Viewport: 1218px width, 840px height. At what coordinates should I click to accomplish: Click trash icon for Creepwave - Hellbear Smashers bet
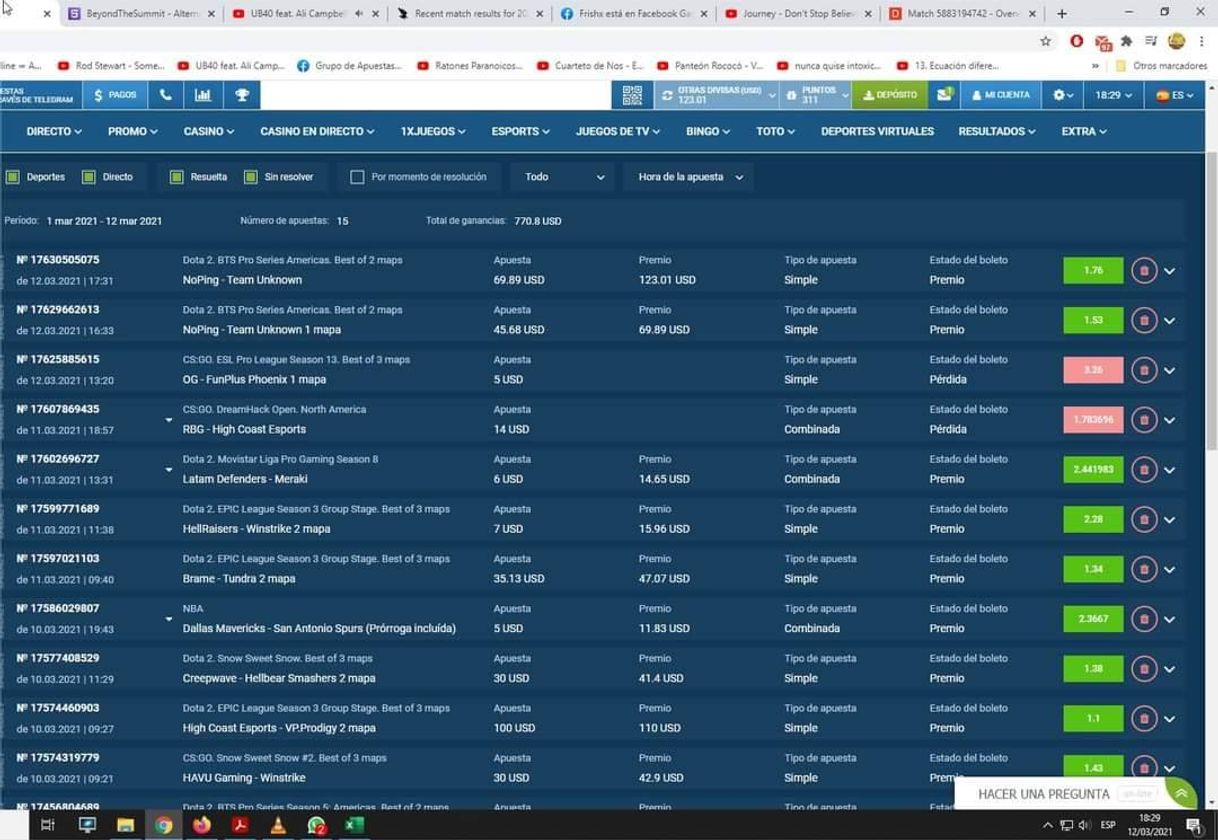click(x=1144, y=669)
